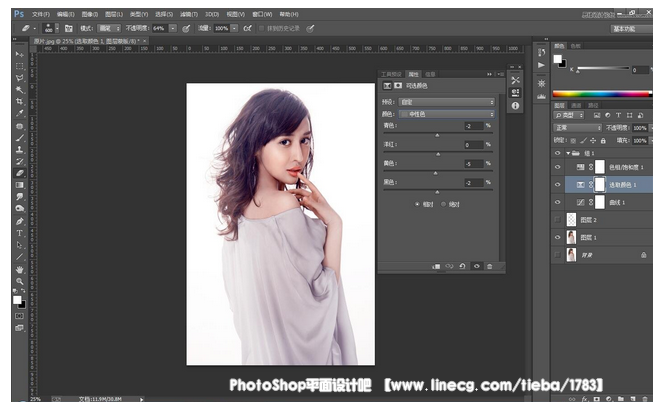This screenshot has height=402, width=653.
Task: Select the Crop tool
Action: click(x=20, y=101)
